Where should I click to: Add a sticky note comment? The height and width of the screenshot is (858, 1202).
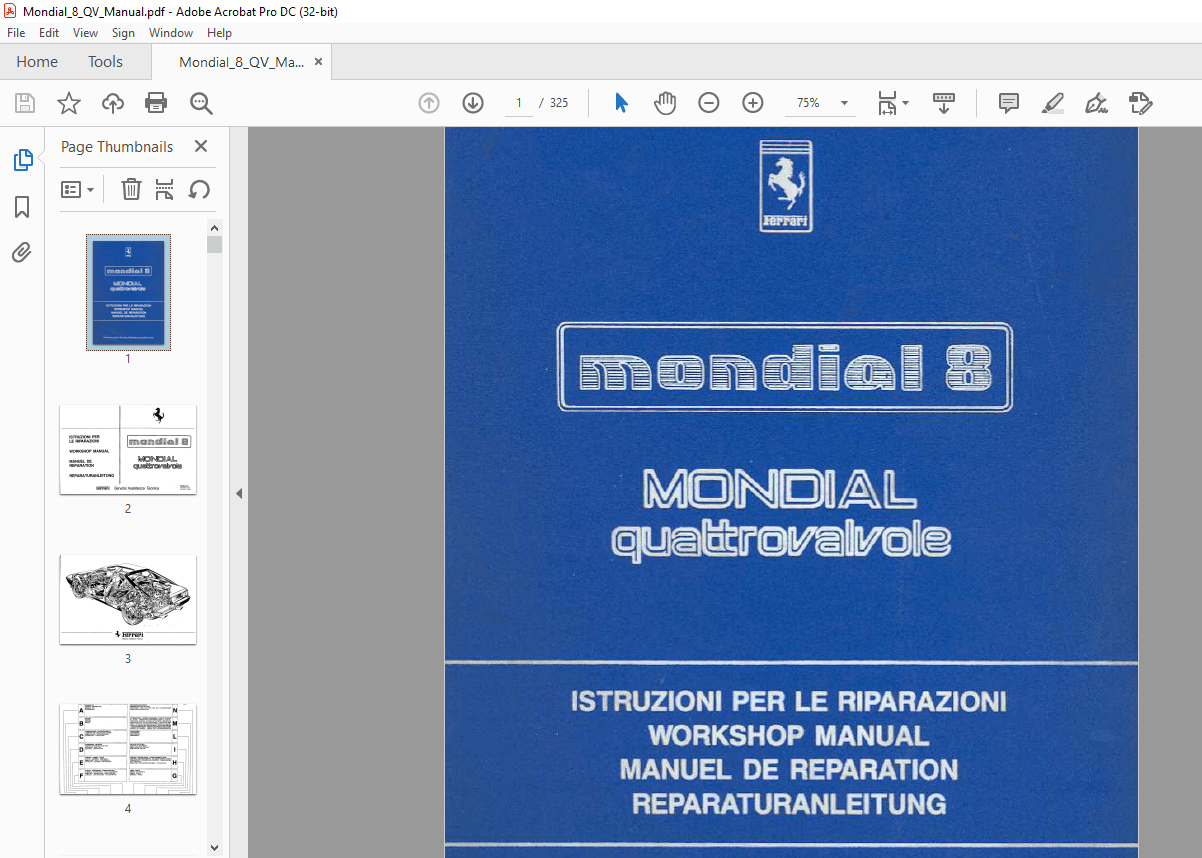pos(1008,103)
